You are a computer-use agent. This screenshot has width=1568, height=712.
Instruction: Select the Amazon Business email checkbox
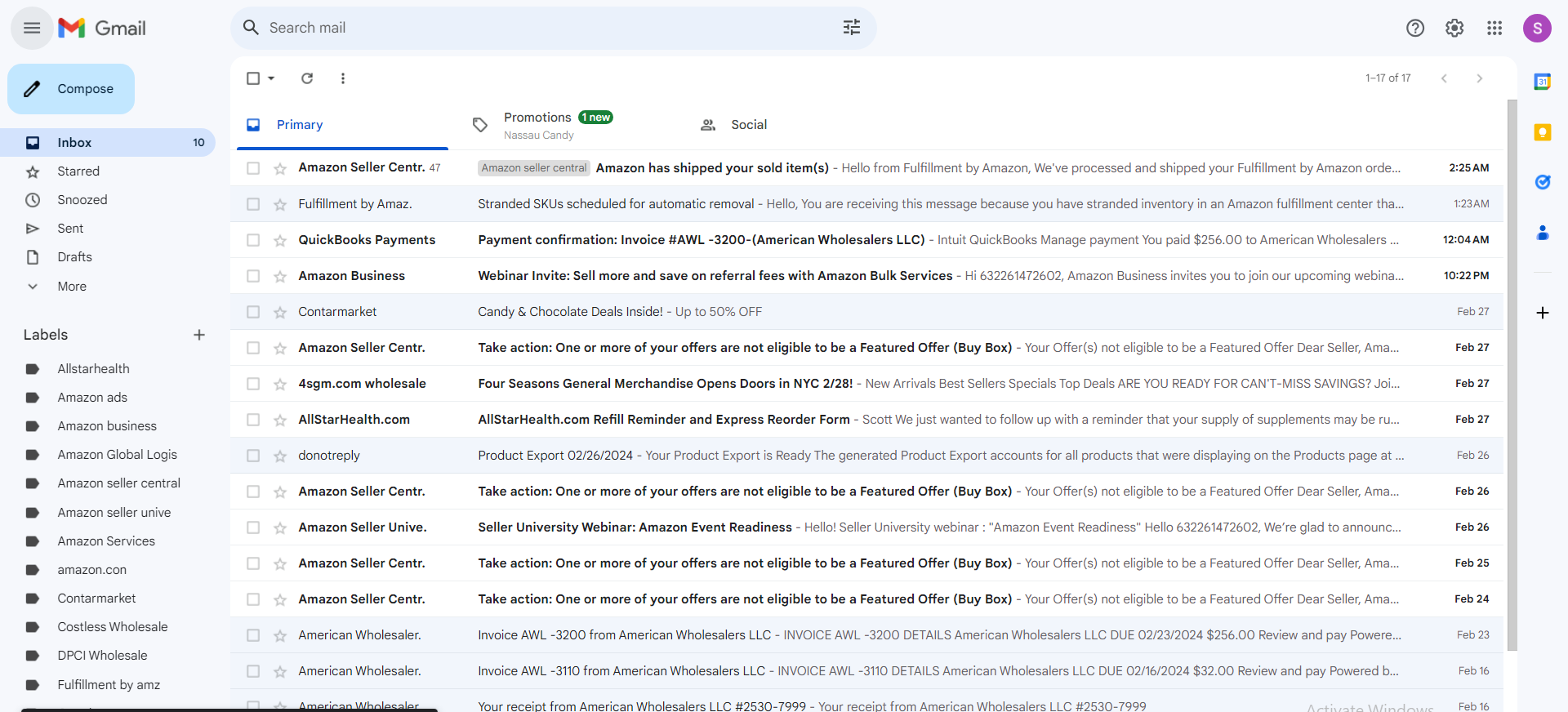[253, 276]
